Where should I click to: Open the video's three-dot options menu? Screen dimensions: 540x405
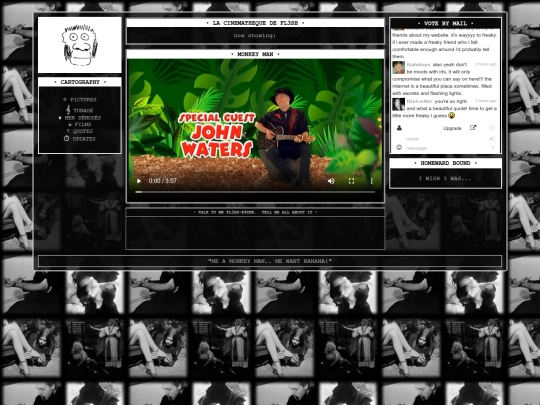point(371,181)
